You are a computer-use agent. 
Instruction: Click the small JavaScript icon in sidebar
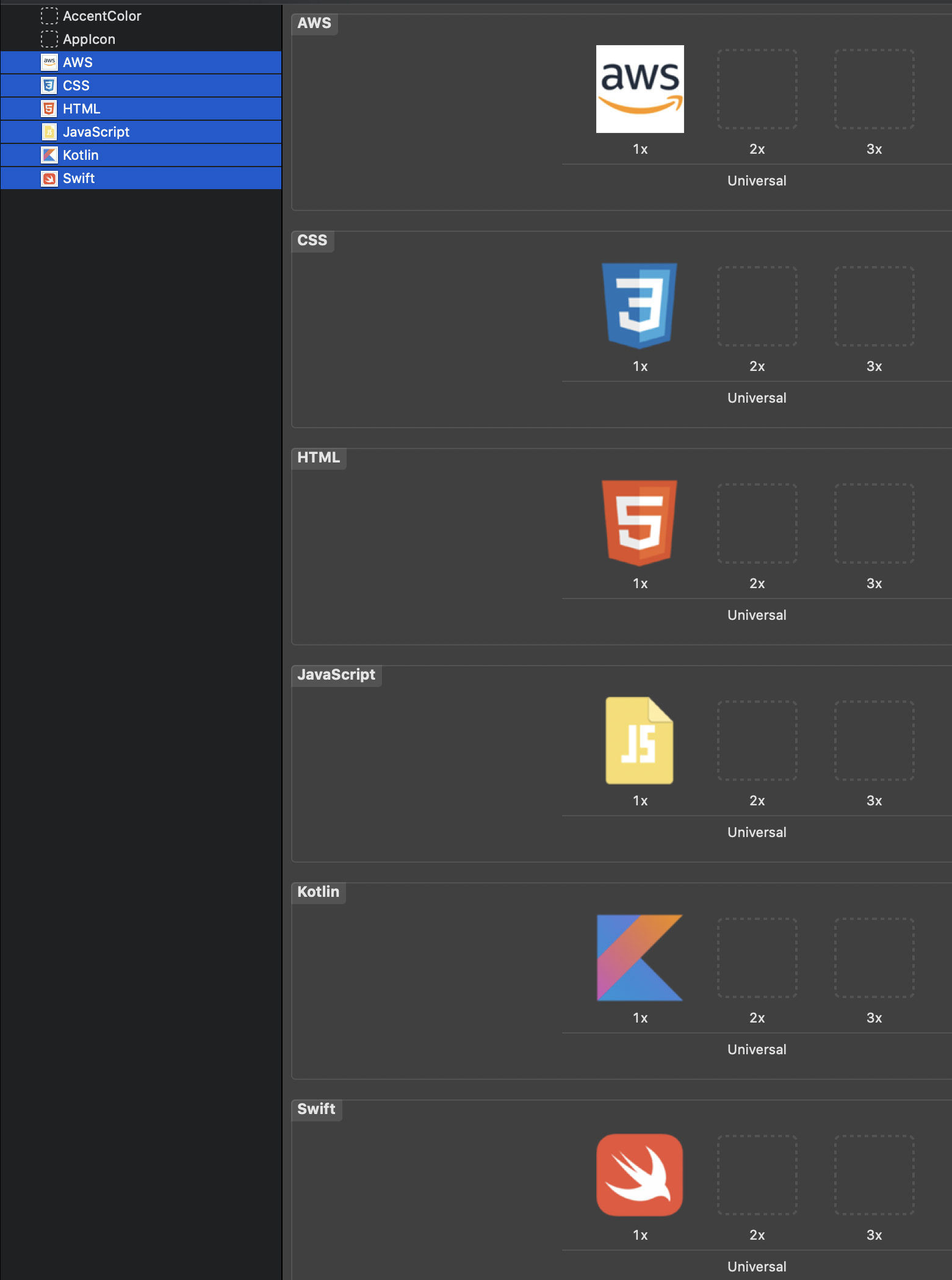point(49,132)
